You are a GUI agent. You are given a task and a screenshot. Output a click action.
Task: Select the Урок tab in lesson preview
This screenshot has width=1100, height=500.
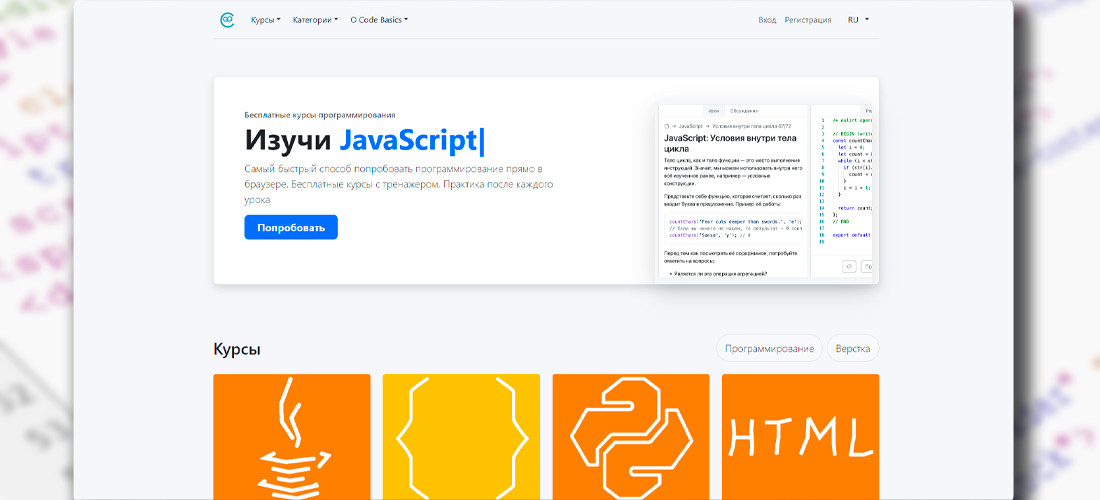coord(713,111)
